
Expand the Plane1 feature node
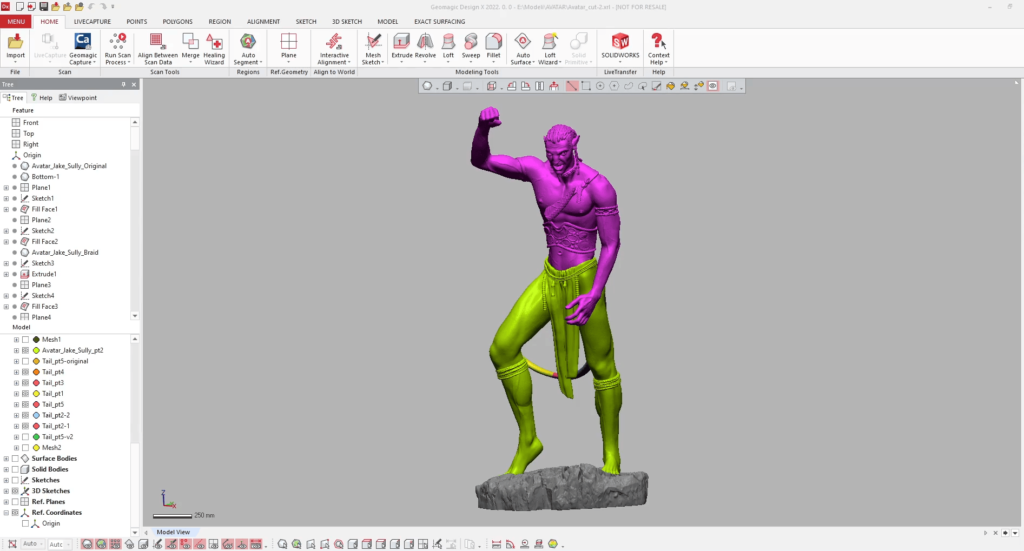click(x=7, y=187)
